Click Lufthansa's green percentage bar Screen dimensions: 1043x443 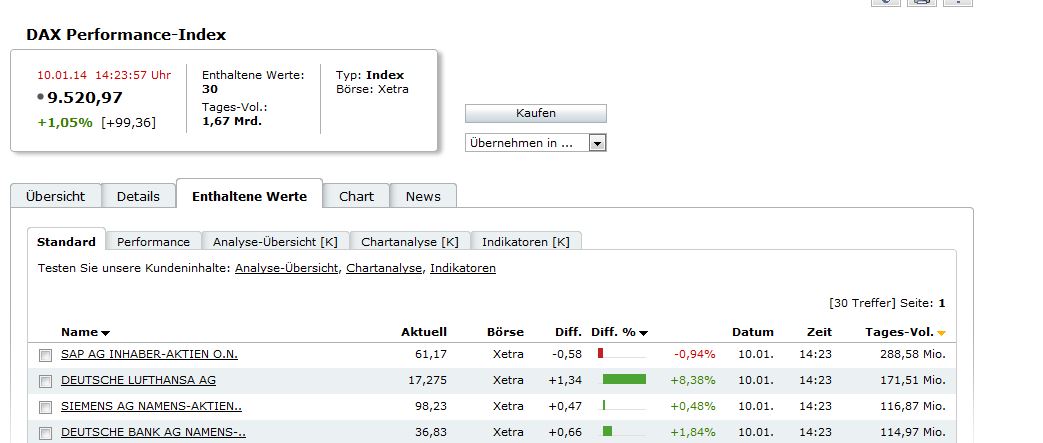tap(624, 379)
